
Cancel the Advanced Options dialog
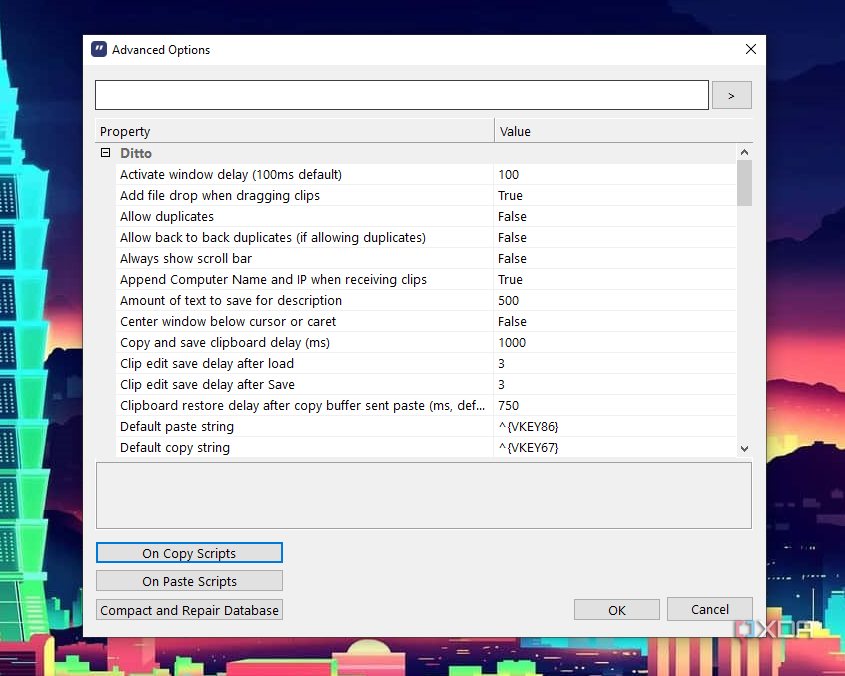(710, 609)
